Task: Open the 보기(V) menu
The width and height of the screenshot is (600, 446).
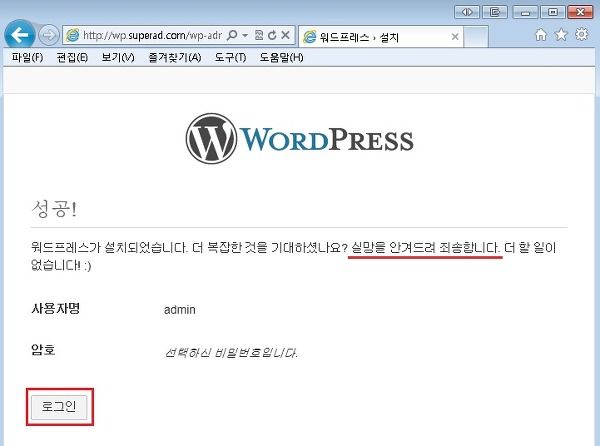Action: 117,58
